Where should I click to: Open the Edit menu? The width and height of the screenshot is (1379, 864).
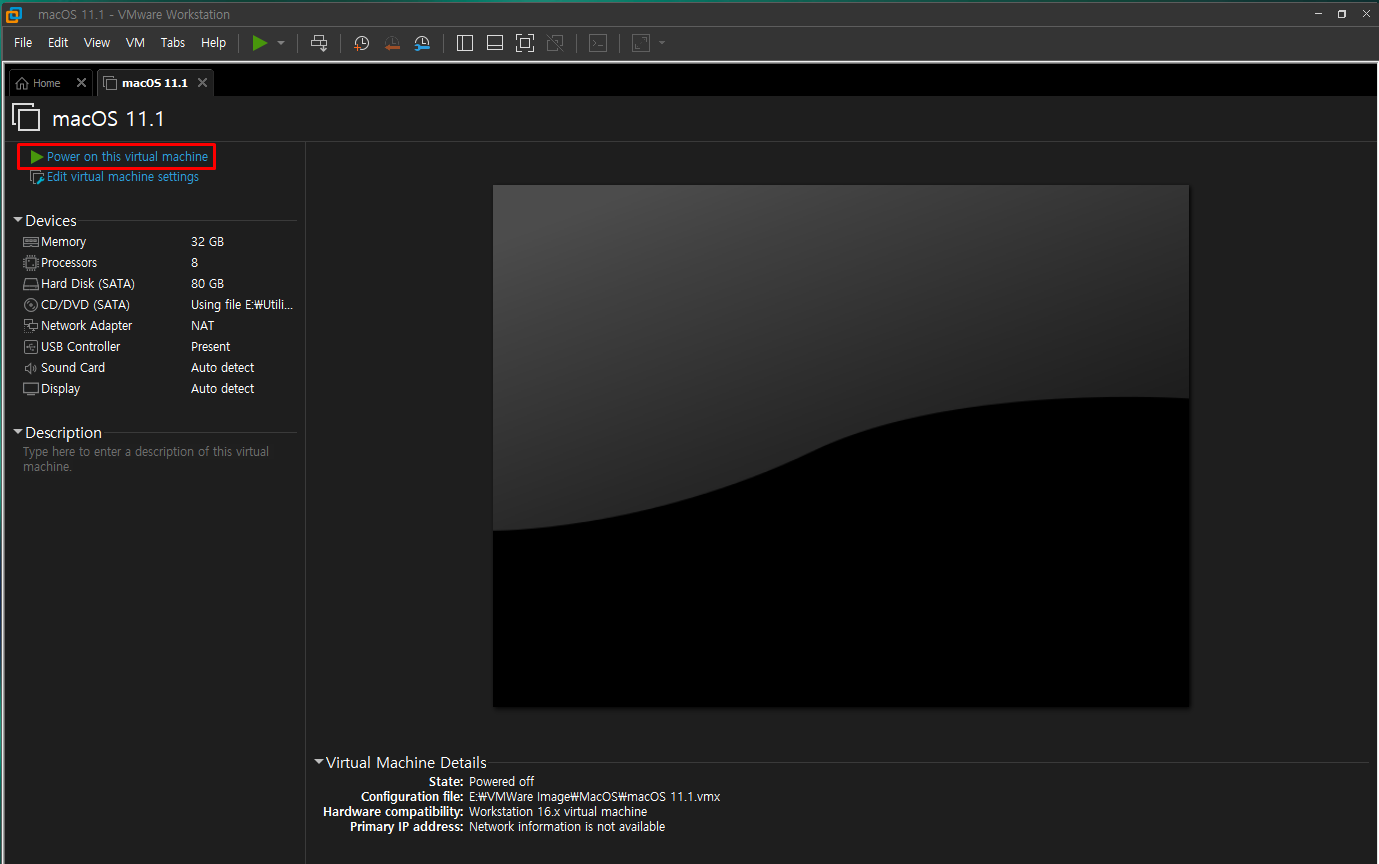click(x=58, y=43)
